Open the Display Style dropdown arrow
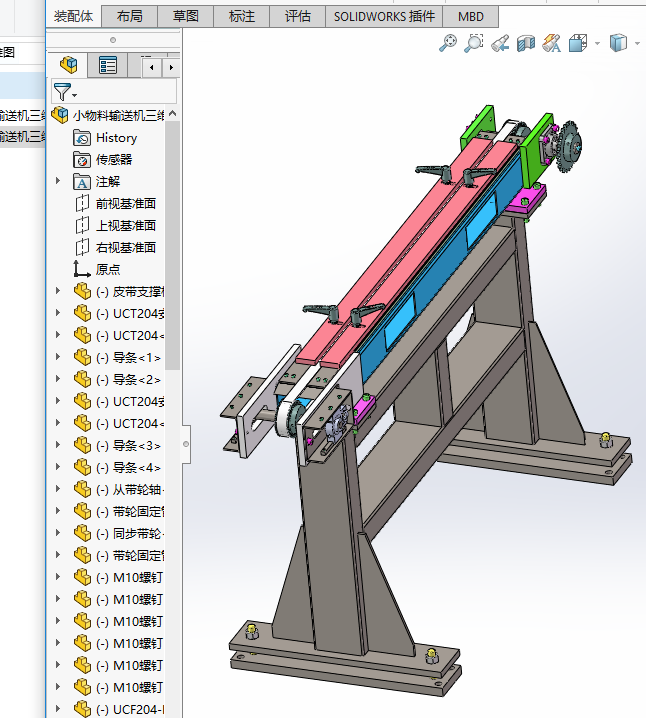 click(x=637, y=44)
